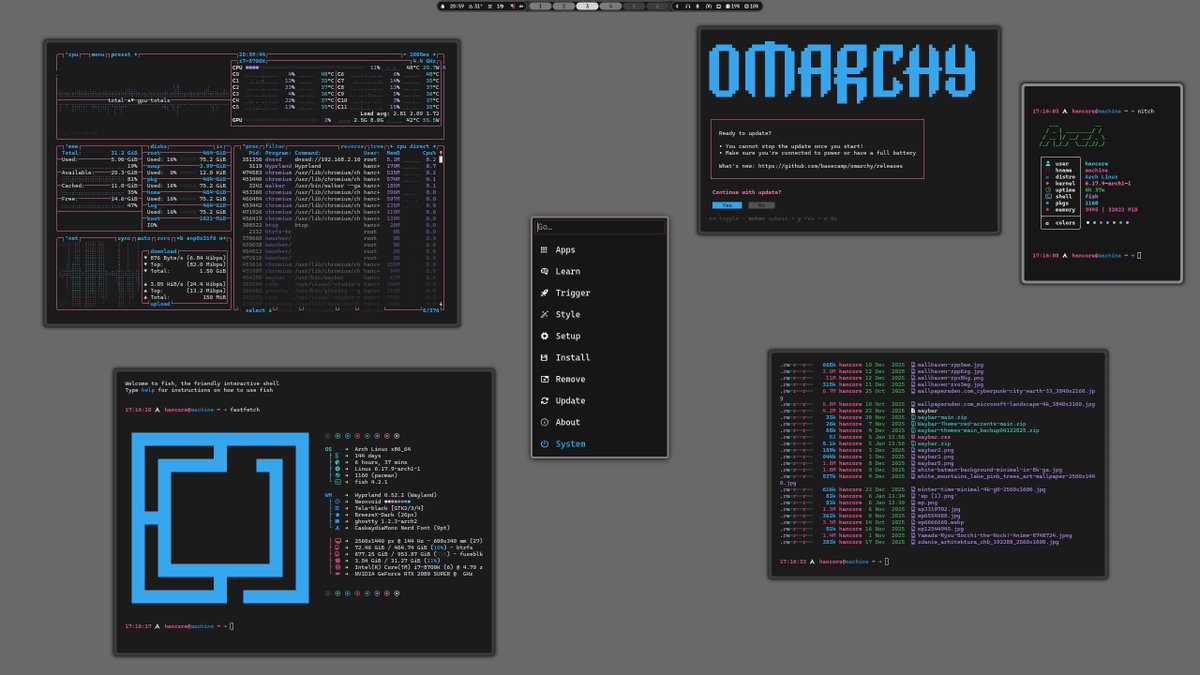
Task: Toggle sync in btop net box
Action: pos(124,238)
